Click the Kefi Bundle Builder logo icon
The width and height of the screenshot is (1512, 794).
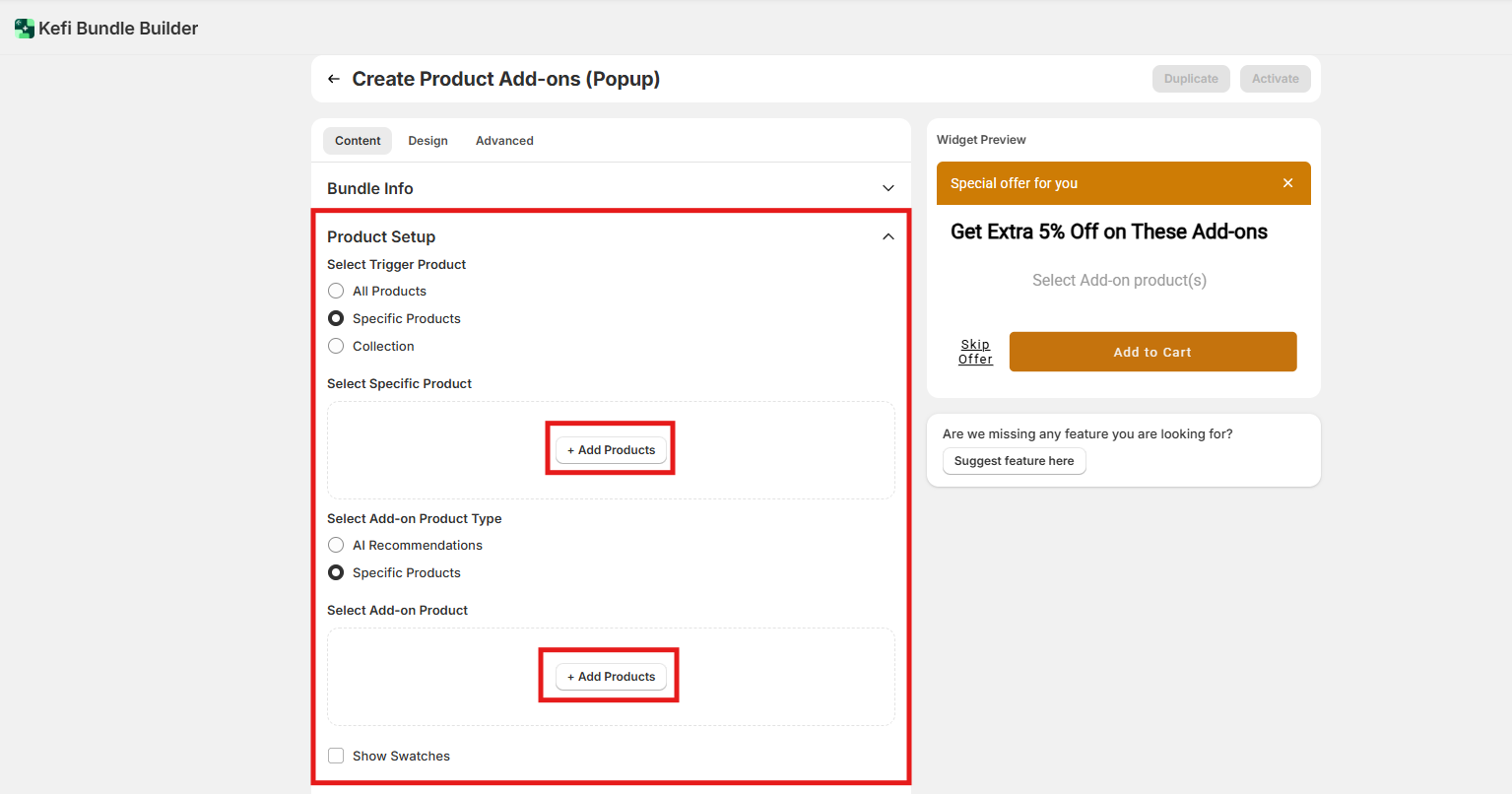click(25, 29)
